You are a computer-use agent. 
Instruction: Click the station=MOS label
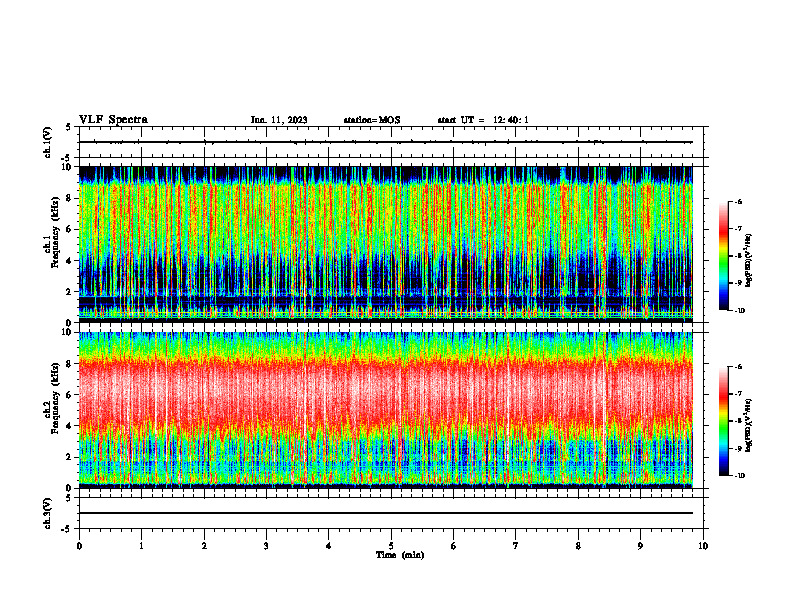click(x=372, y=120)
